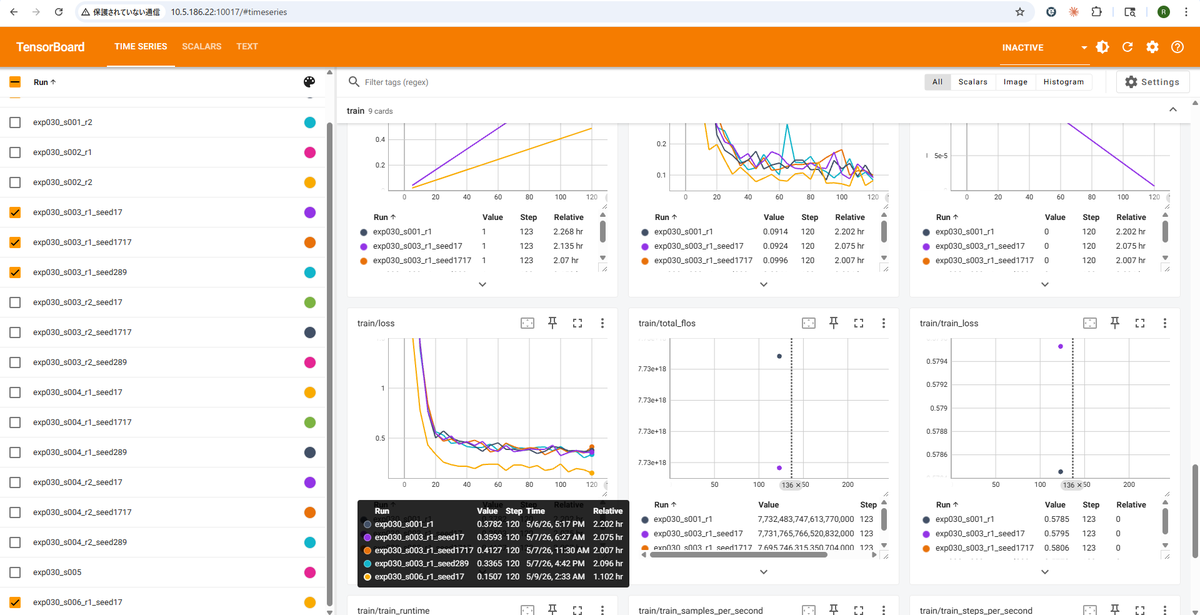Screen dimensions: 1200x615
Task: Reload TensorBoard data icon
Action: coord(1127,47)
